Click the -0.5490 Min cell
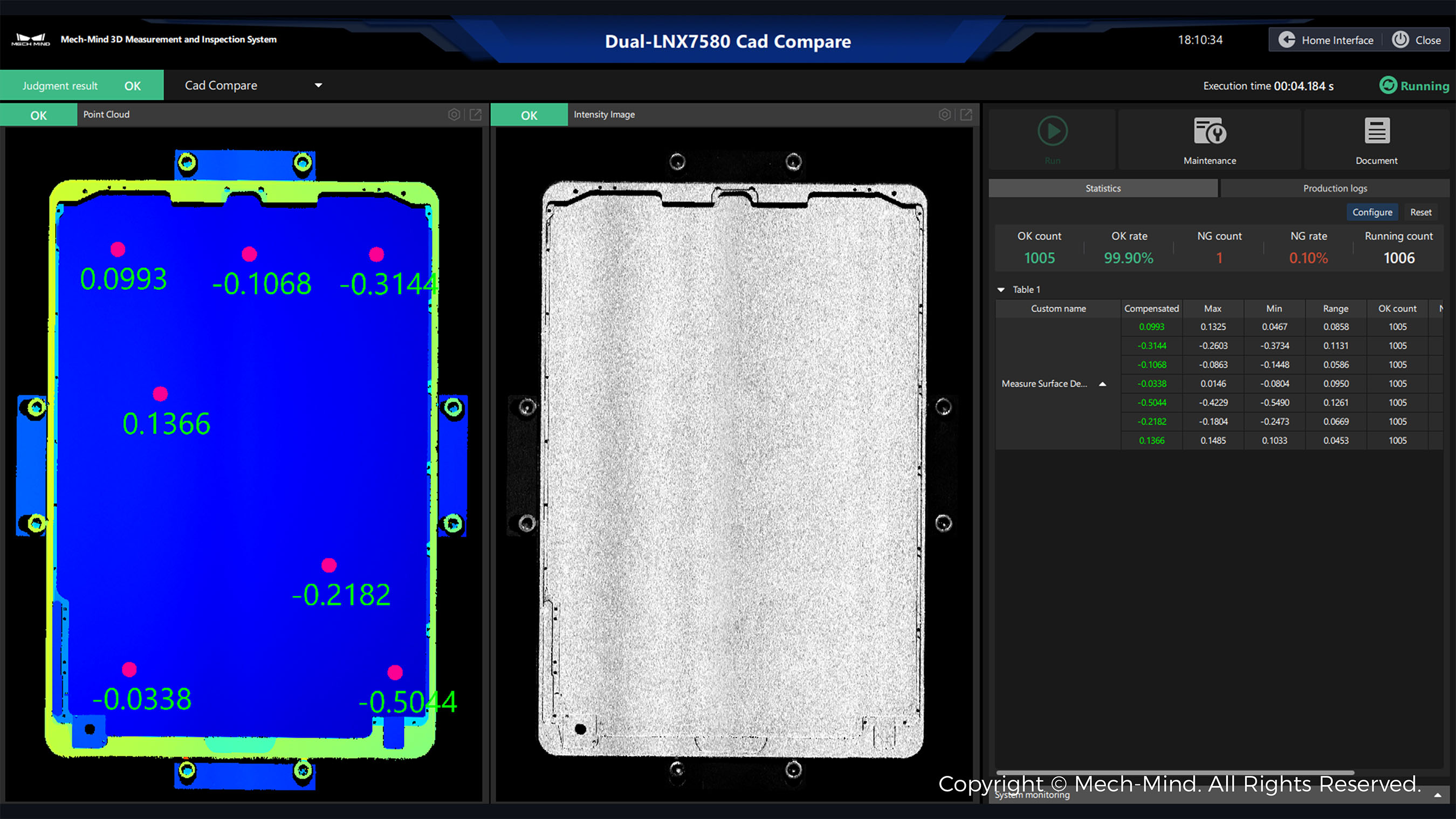 pos(1274,403)
